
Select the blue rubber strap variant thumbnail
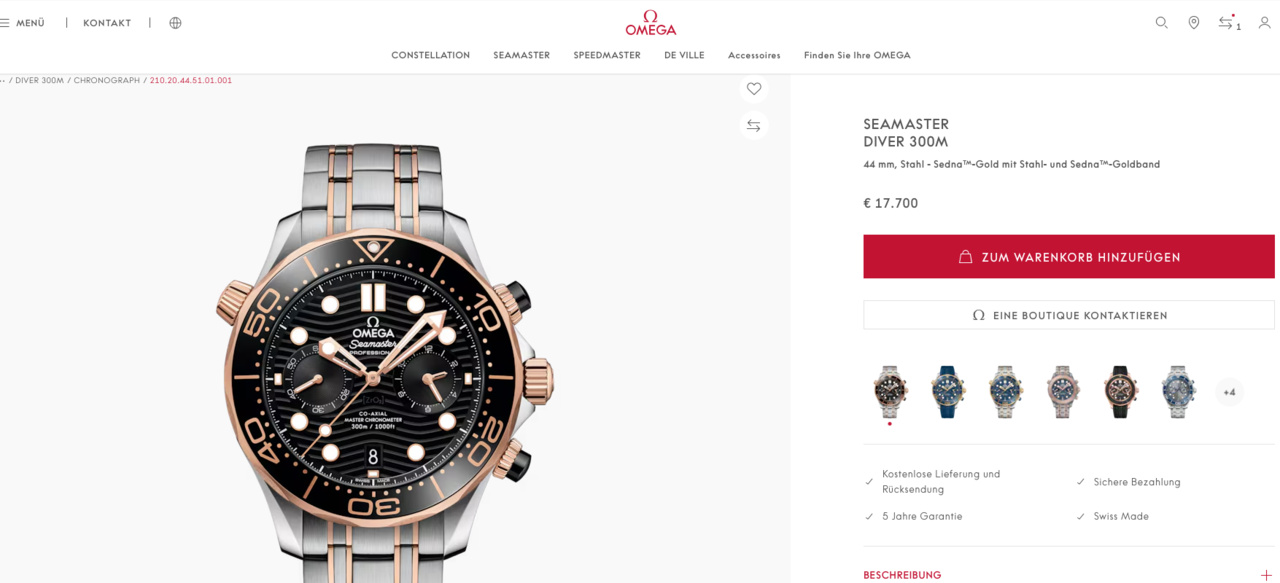click(x=948, y=391)
